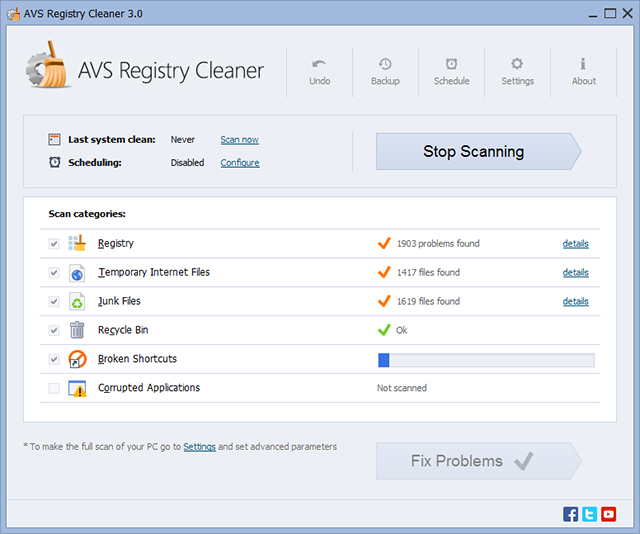Click the Fix Problems button
Viewport: 640px width, 534px height.
click(478, 461)
